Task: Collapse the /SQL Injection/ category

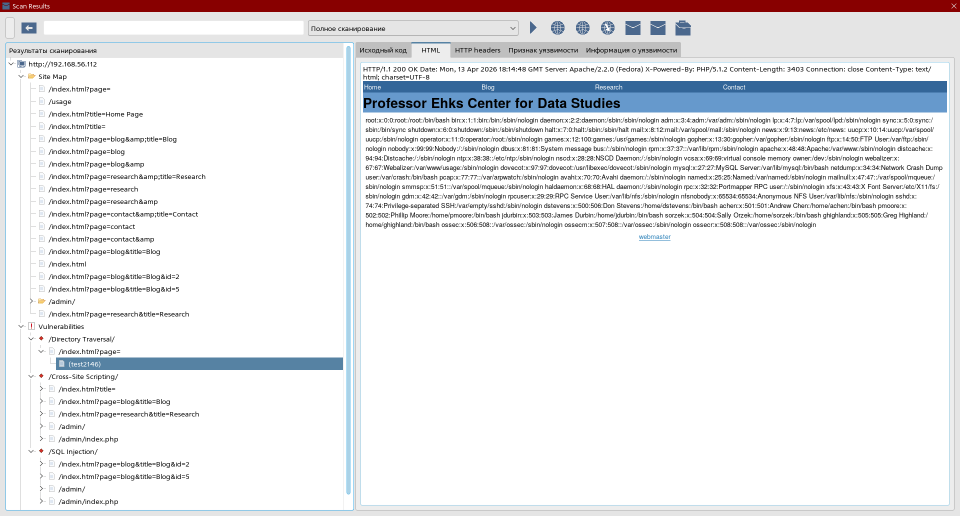Action: coord(32,451)
